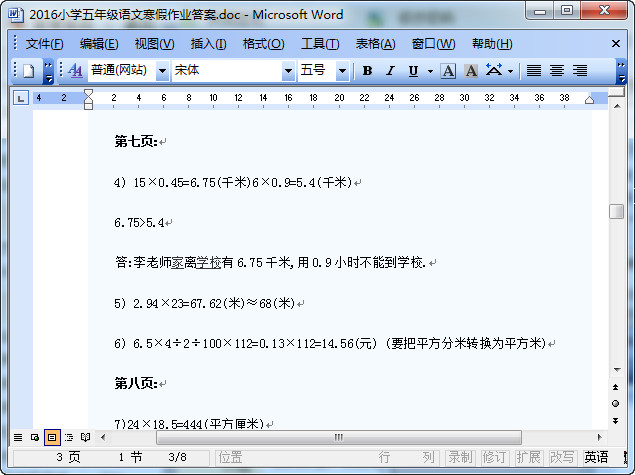
Task: Open the style dropdown showing 普通(网站)
Action: [x=159, y=71]
